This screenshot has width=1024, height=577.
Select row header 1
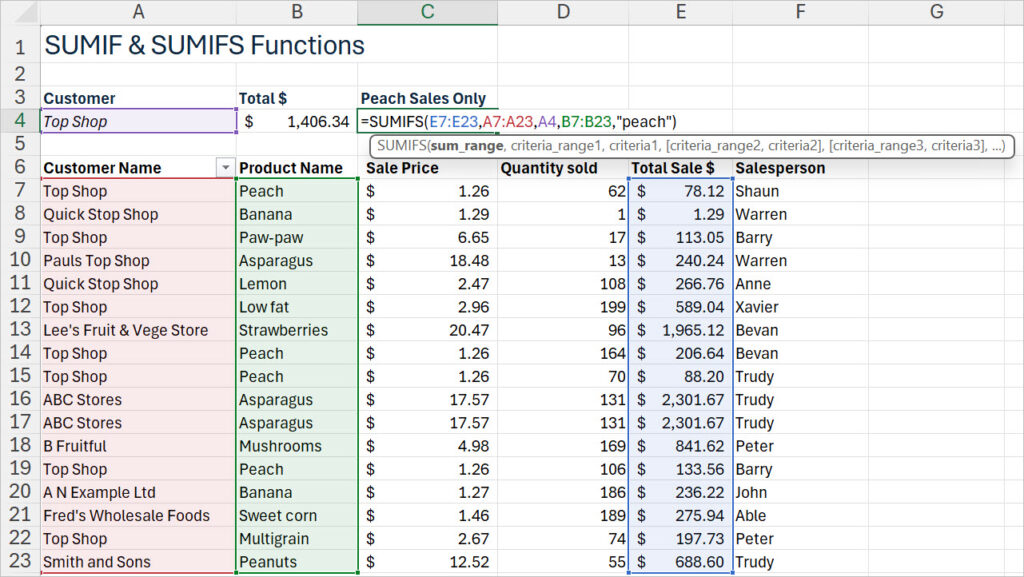(21, 47)
